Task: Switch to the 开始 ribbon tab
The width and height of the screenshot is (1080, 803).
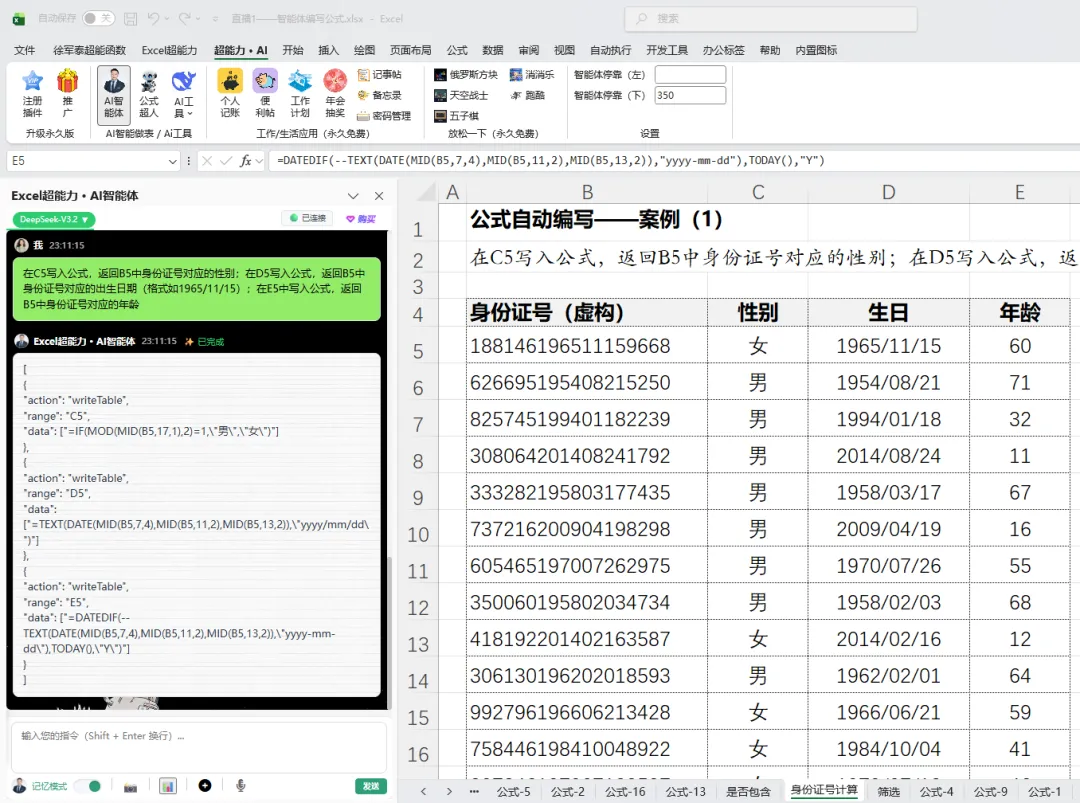Action: click(x=293, y=50)
